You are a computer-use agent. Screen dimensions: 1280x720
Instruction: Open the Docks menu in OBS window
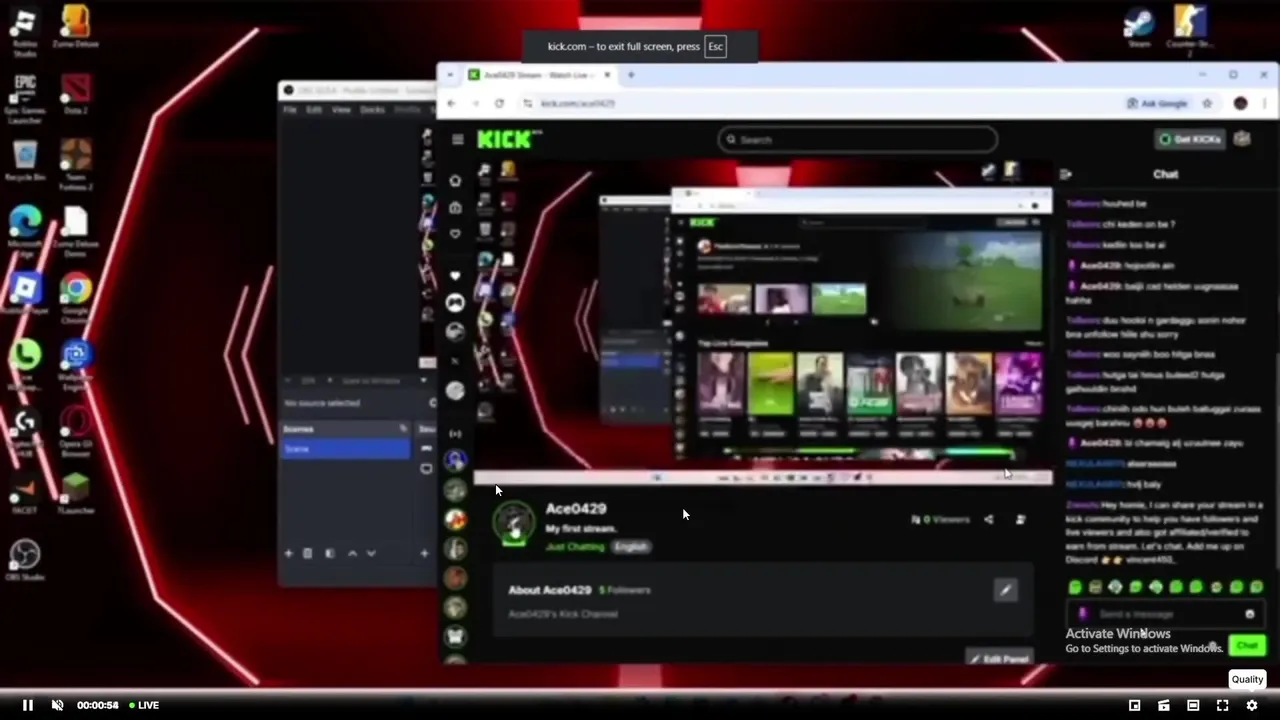(372, 109)
